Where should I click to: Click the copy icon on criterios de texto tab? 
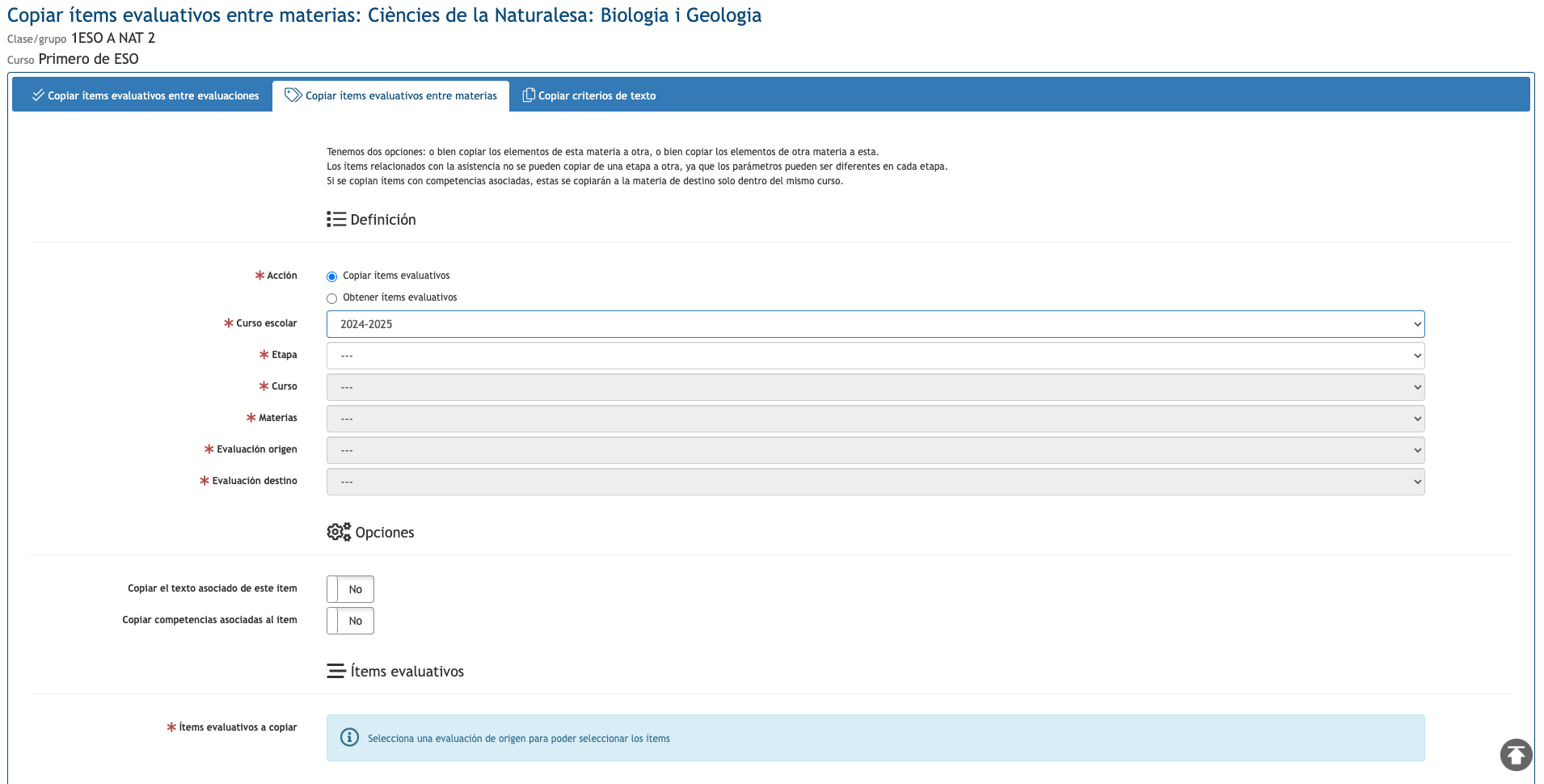(529, 95)
